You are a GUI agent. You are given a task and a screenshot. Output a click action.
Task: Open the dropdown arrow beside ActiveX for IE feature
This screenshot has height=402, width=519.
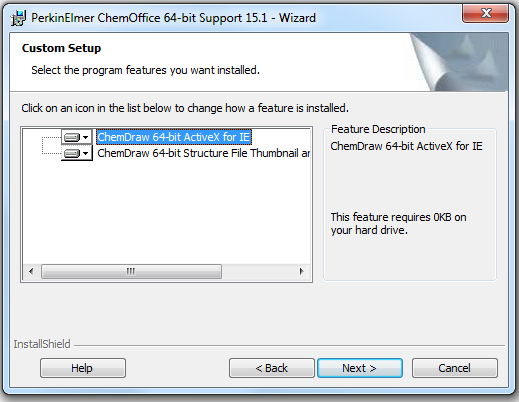tap(86, 137)
